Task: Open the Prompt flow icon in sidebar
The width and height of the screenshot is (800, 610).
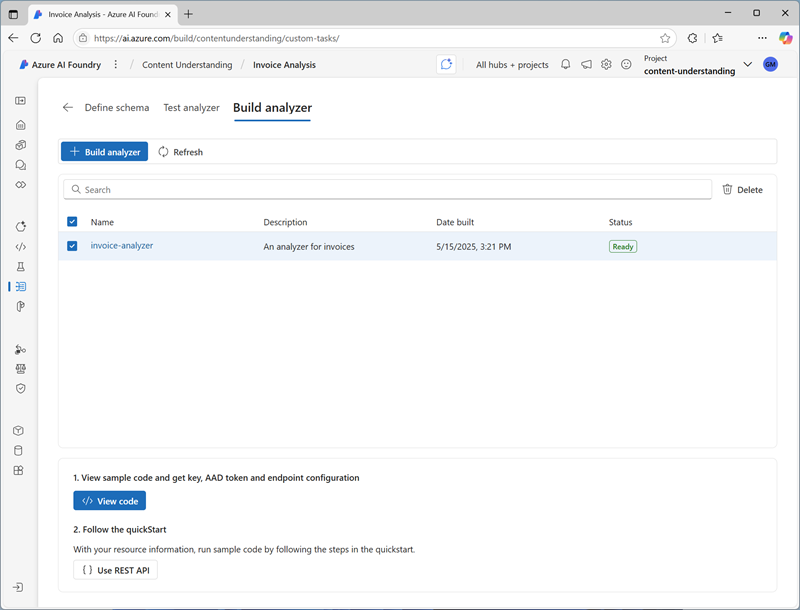Action: [x=20, y=307]
